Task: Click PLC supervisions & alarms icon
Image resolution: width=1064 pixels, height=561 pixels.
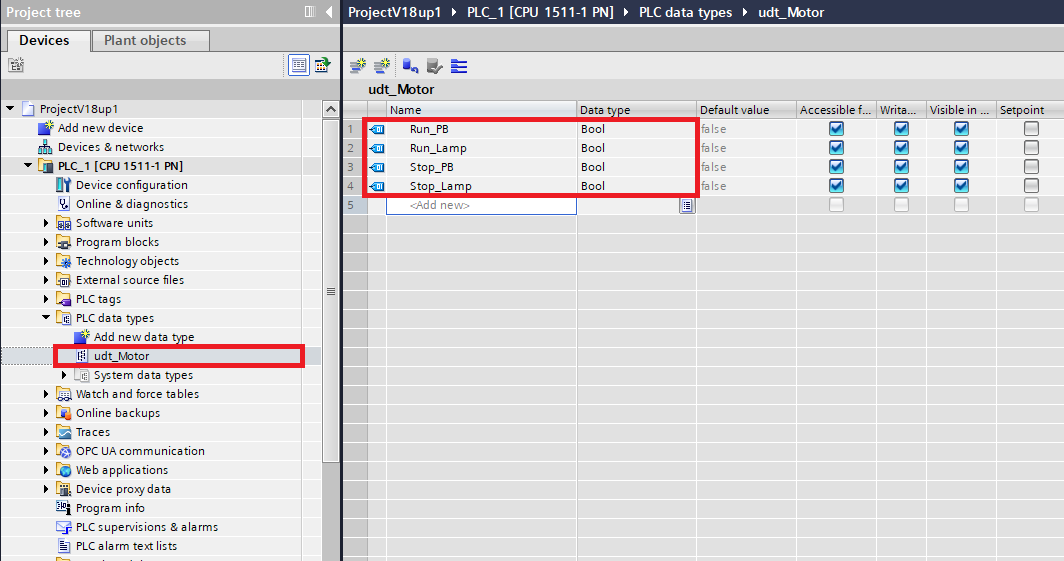Action: click(64, 526)
